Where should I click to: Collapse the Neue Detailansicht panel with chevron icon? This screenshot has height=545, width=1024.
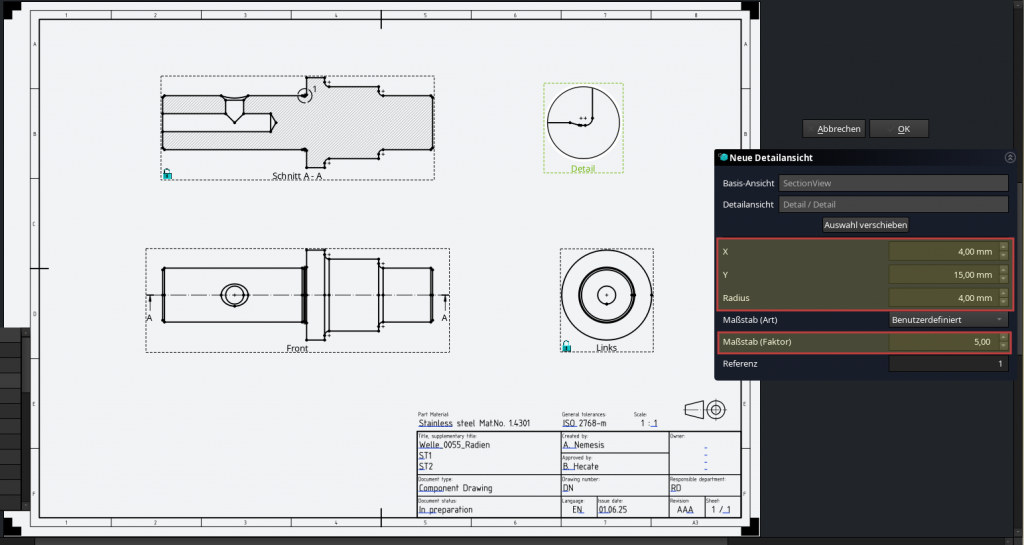pos(1010,158)
